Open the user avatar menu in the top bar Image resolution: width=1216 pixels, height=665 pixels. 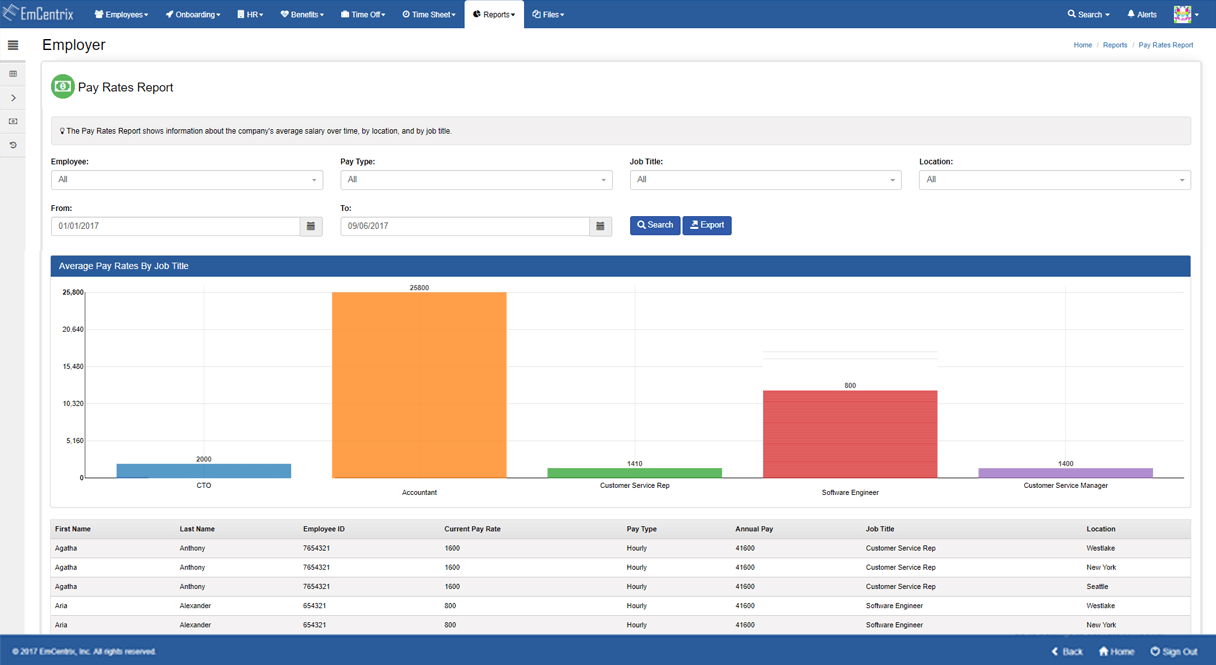[1185, 14]
